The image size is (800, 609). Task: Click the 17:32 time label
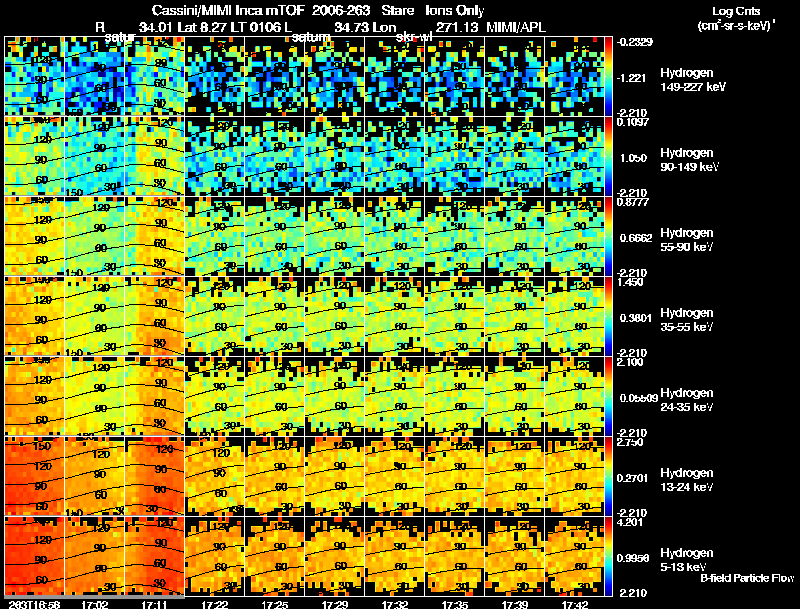click(395, 604)
